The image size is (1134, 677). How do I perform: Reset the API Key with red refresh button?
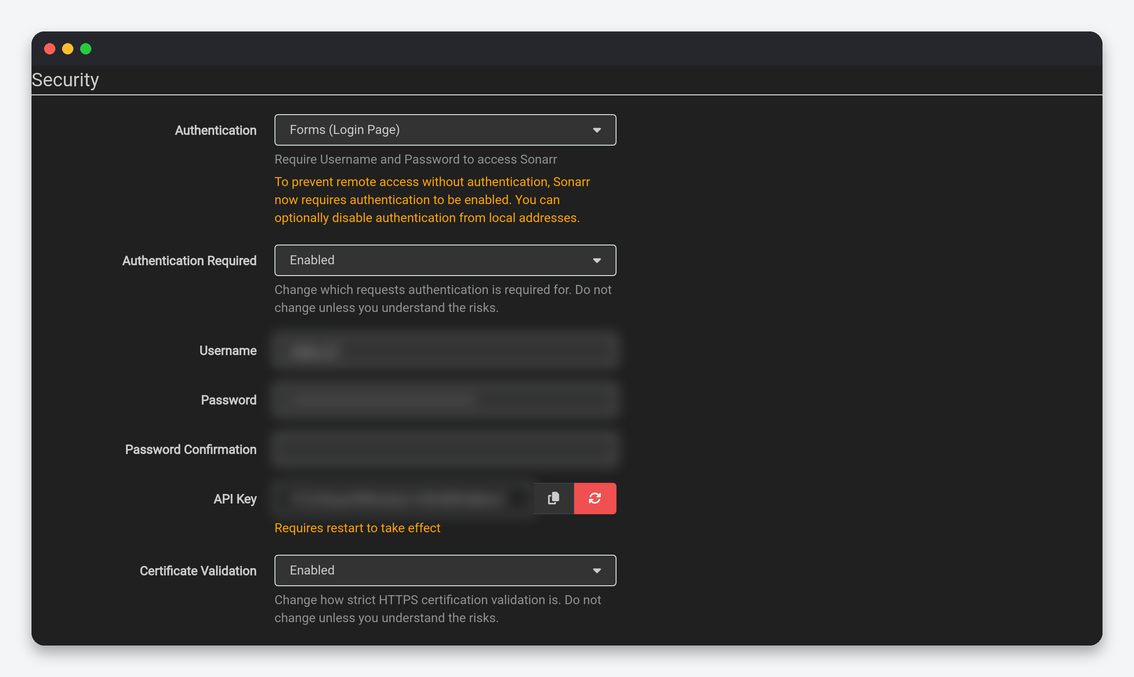[x=595, y=498]
